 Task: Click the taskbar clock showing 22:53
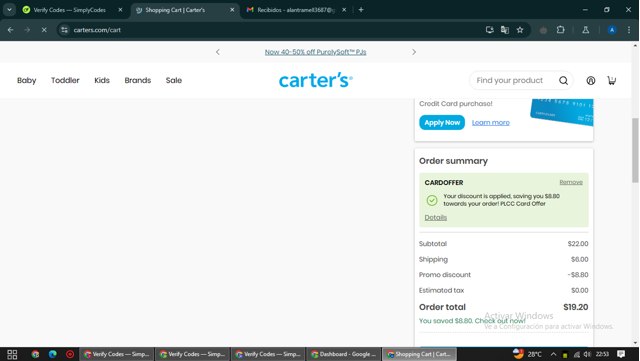(x=602, y=354)
